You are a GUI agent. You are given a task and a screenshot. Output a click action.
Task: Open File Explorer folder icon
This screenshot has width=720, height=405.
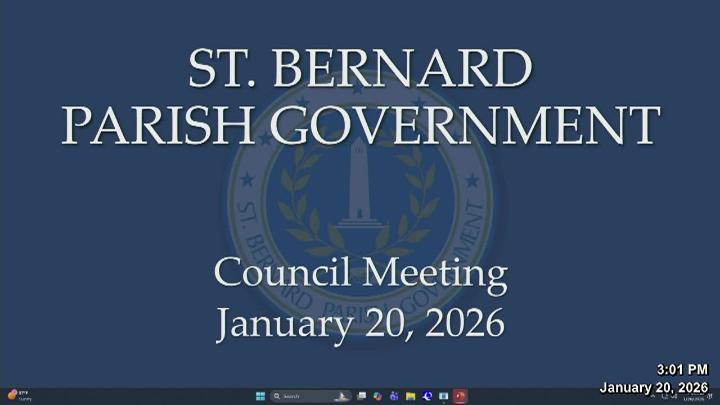[410, 396]
